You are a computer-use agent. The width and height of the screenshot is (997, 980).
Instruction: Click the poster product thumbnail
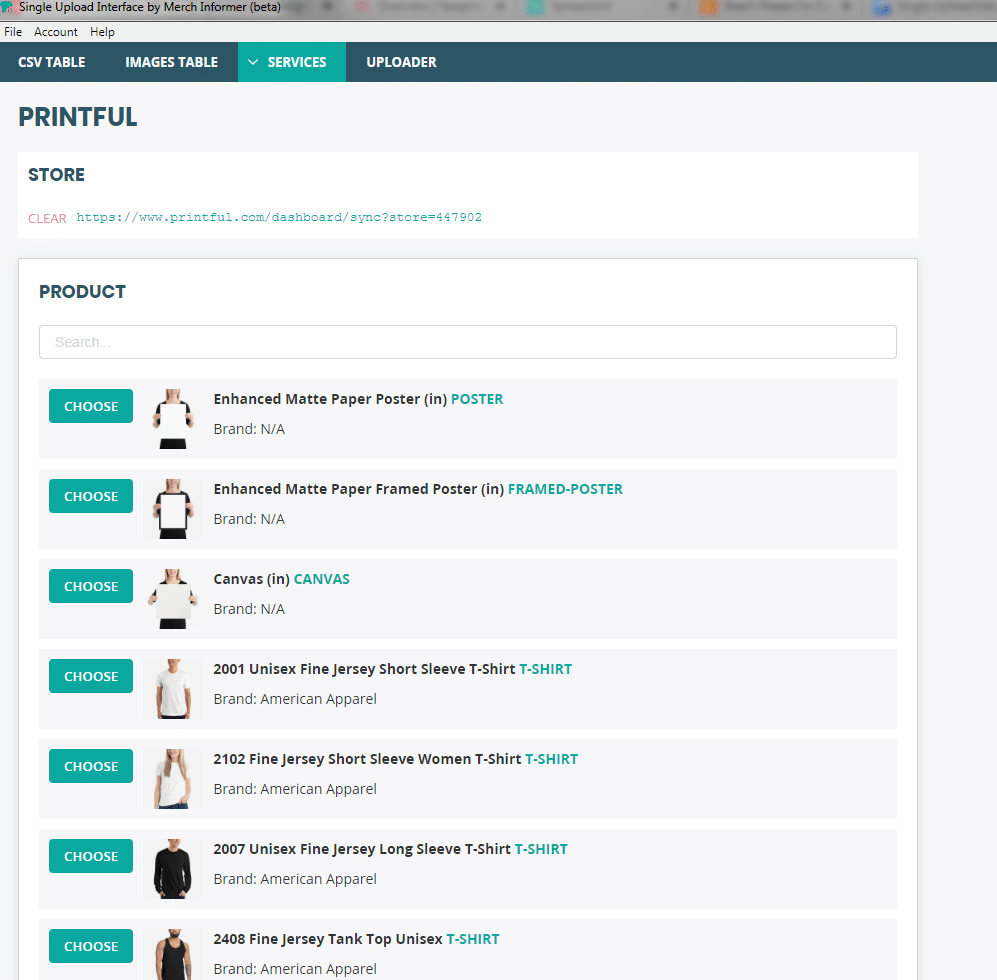click(x=173, y=419)
